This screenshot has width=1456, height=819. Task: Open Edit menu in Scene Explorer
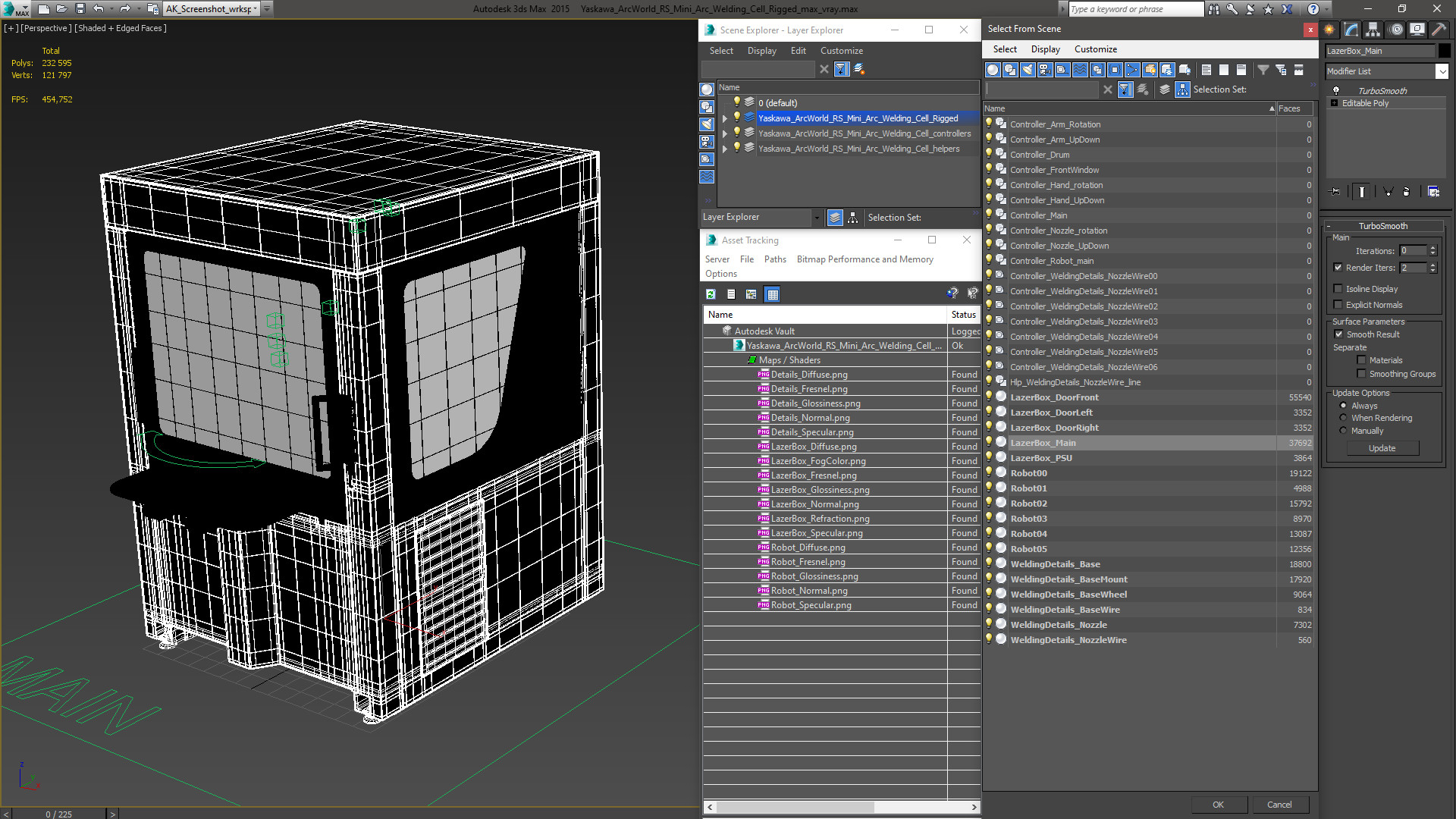click(798, 51)
